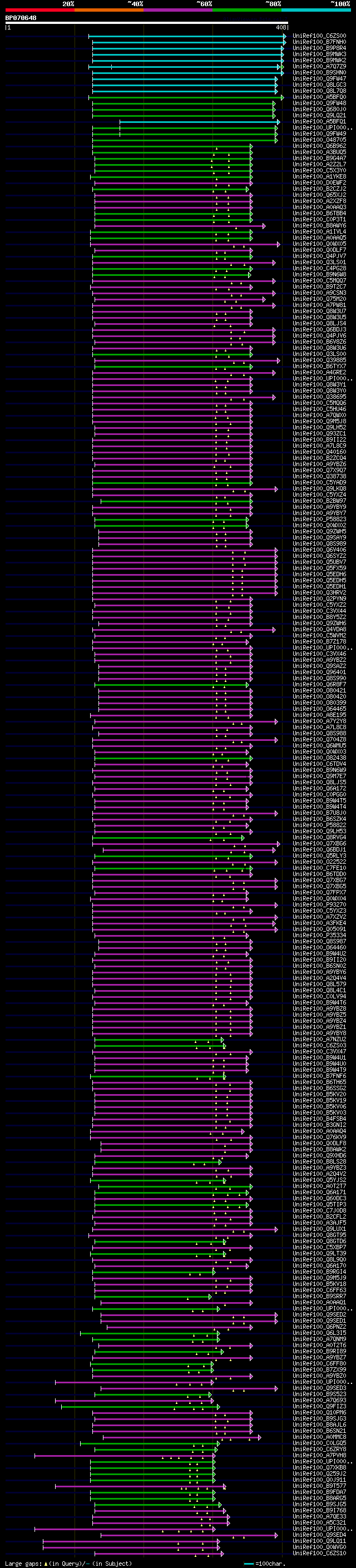356x1568 pixels.
Task: Select the UniRef100_Q680J0 label
Action: (319, 110)
